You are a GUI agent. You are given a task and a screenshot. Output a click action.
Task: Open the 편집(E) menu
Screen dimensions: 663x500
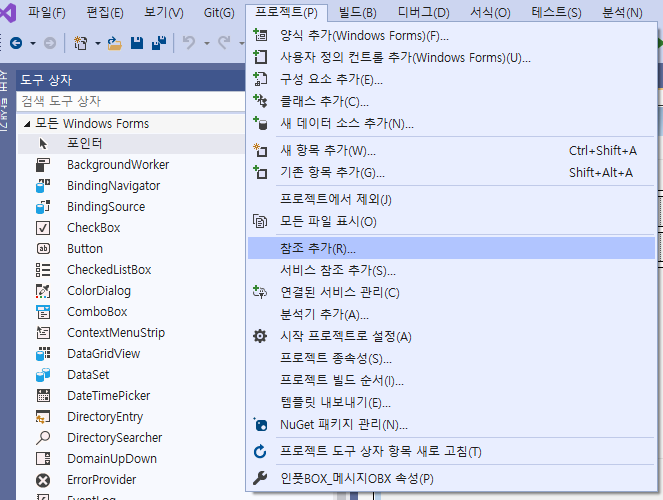click(x=105, y=13)
